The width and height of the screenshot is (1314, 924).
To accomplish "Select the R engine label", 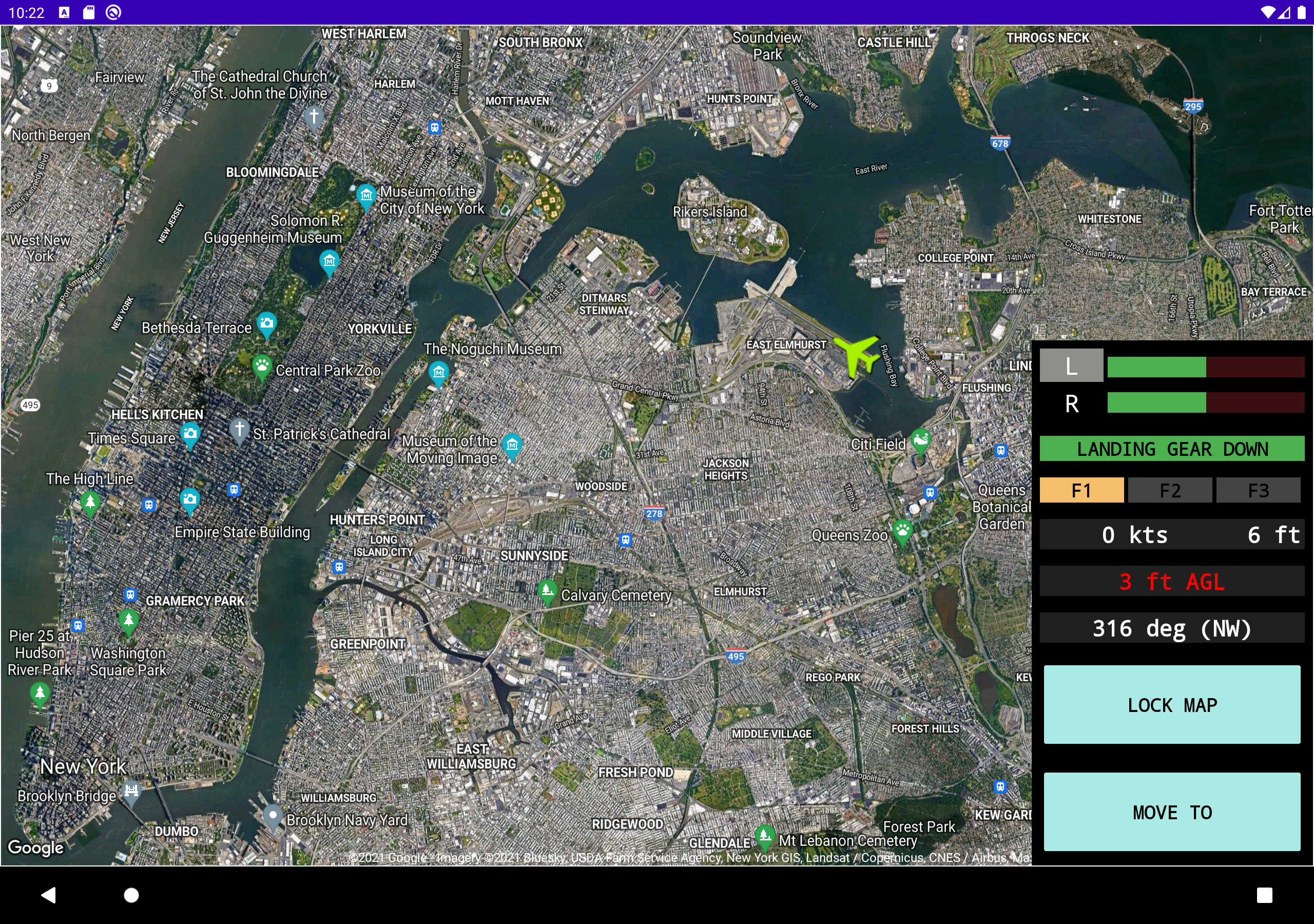I will coord(1071,403).
